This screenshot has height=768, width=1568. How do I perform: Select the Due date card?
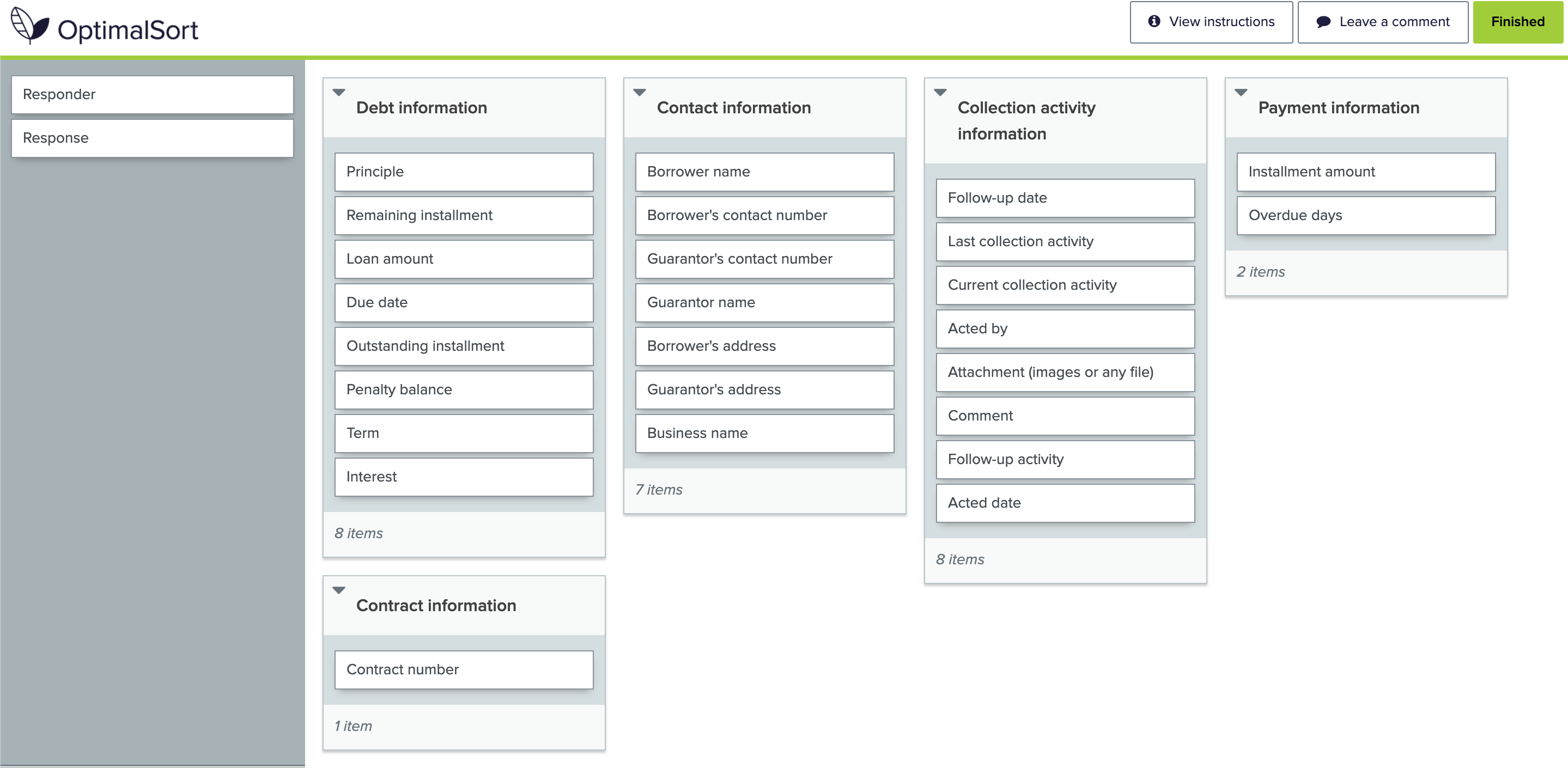tap(464, 302)
